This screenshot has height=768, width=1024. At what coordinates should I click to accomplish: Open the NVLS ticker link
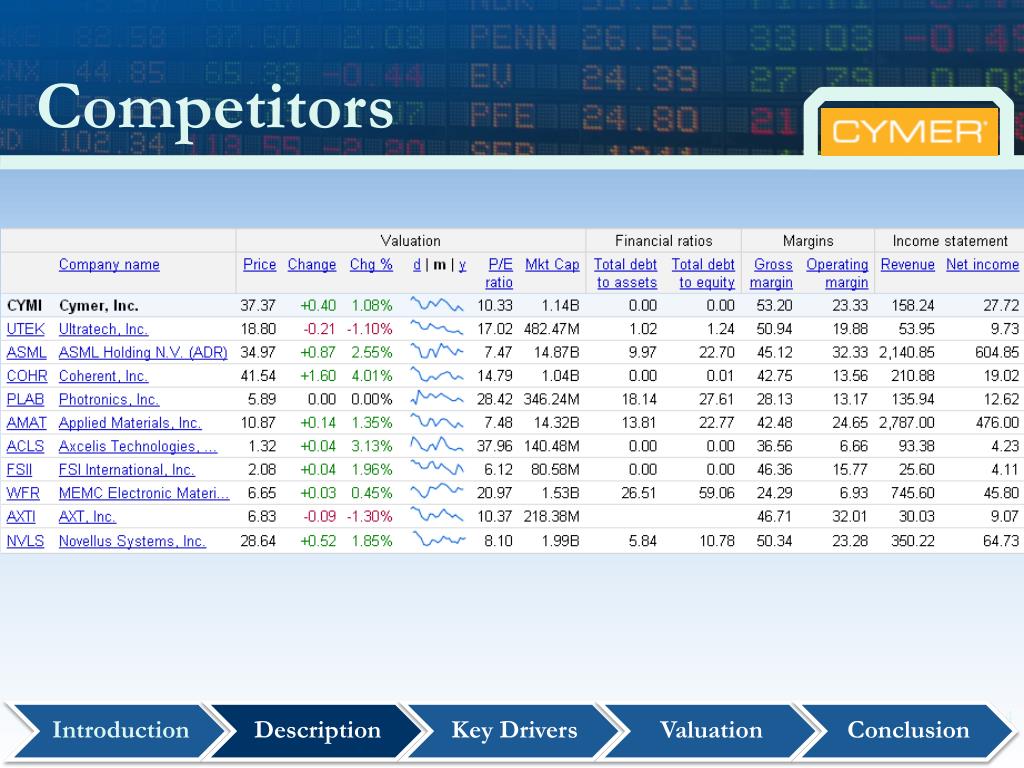(25, 541)
